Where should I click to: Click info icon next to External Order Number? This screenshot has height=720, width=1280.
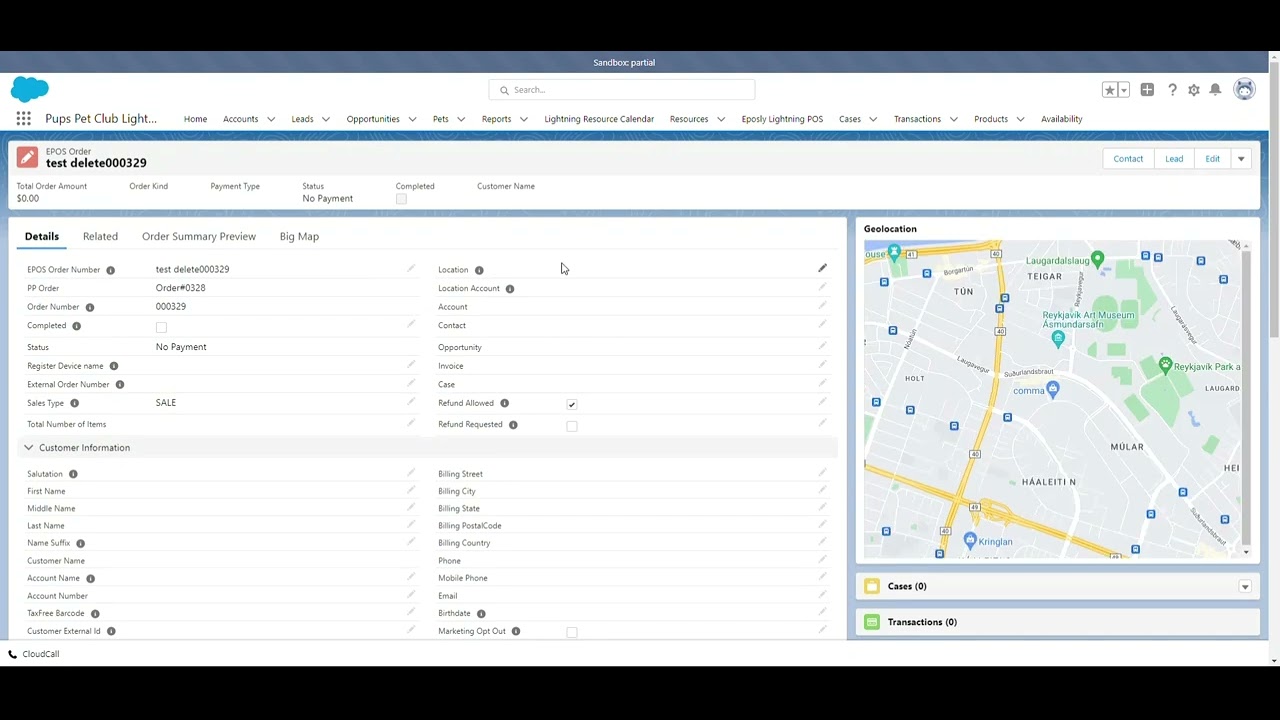(119, 385)
